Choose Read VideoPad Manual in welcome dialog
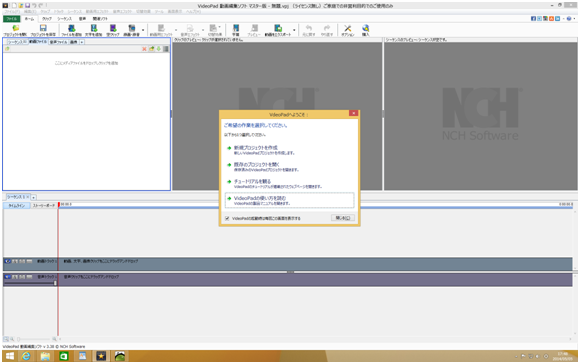The image size is (580, 364). click(x=289, y=200)
